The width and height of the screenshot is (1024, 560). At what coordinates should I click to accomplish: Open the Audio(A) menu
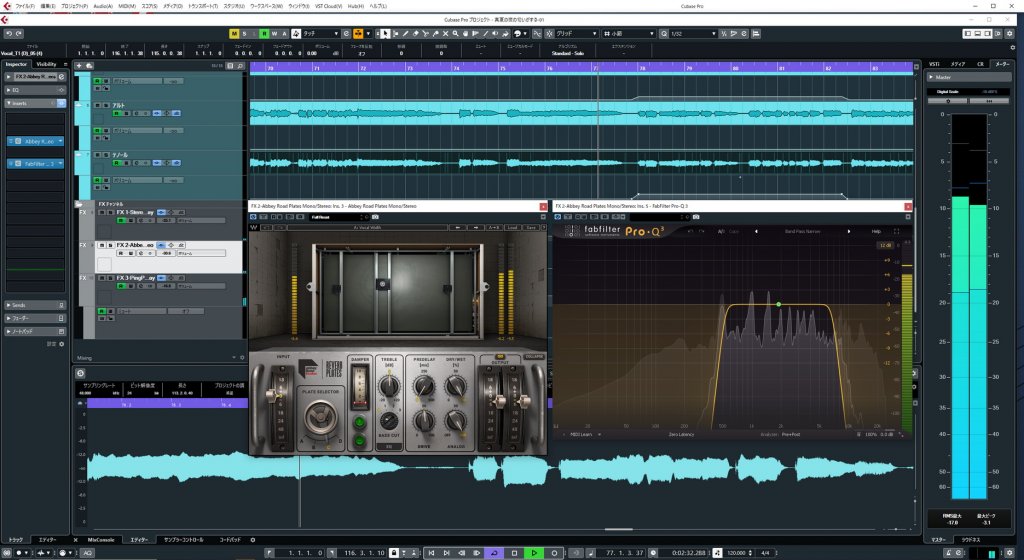point(102,5)
